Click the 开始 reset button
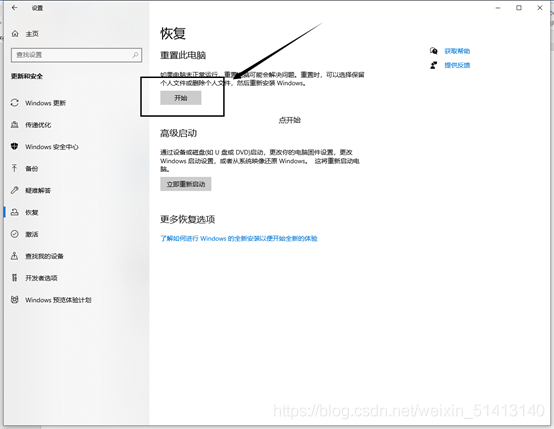Viewport: 554px width, 429px height. (181, 98)
